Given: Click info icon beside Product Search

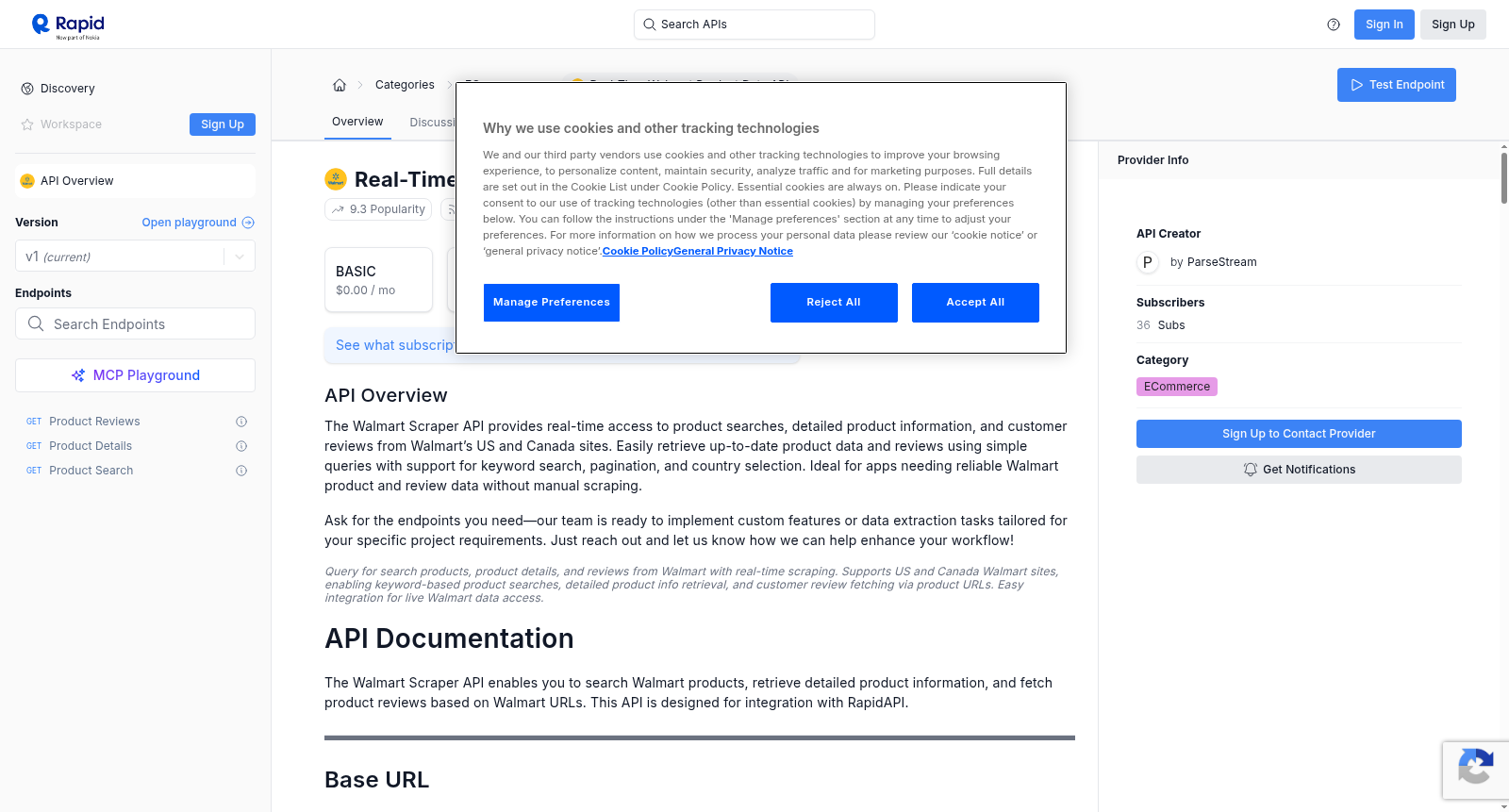Looking at the screenshot, I should pos(241,471).
